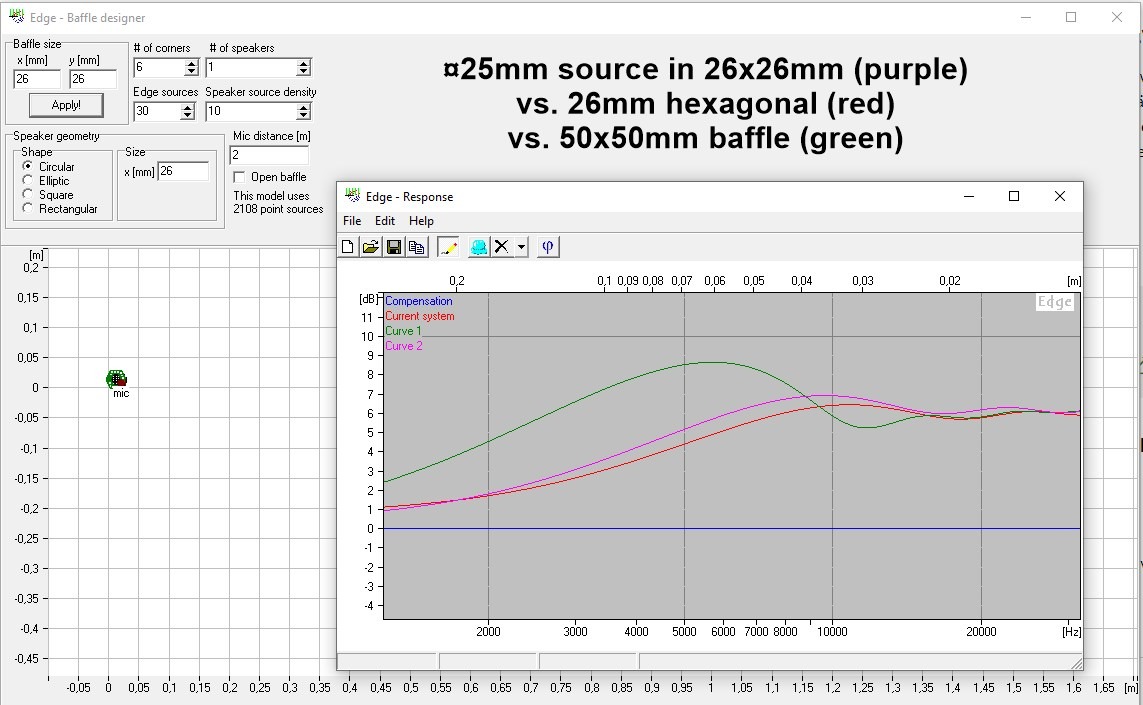Click the speaker Size x [mm] field
The width and height of the screenshot is (1143, 705).
click(x=183, y=171)
